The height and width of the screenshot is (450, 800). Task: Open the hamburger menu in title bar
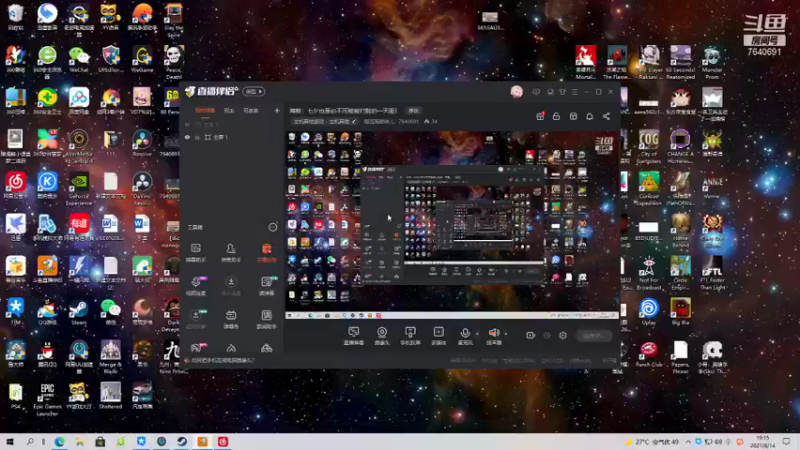point(574,92)
